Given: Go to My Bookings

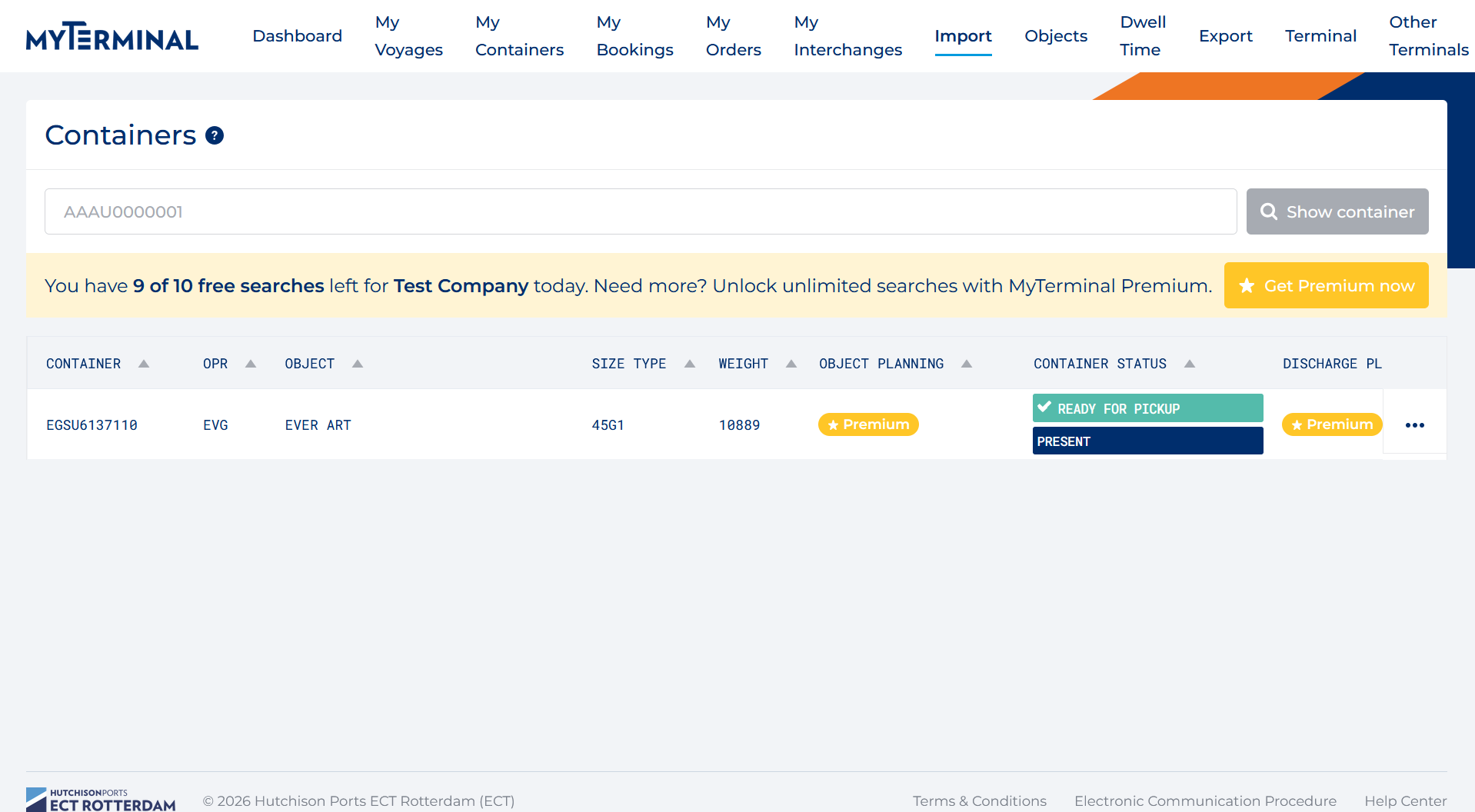Looking at the screenshot, I should point(634,36).
